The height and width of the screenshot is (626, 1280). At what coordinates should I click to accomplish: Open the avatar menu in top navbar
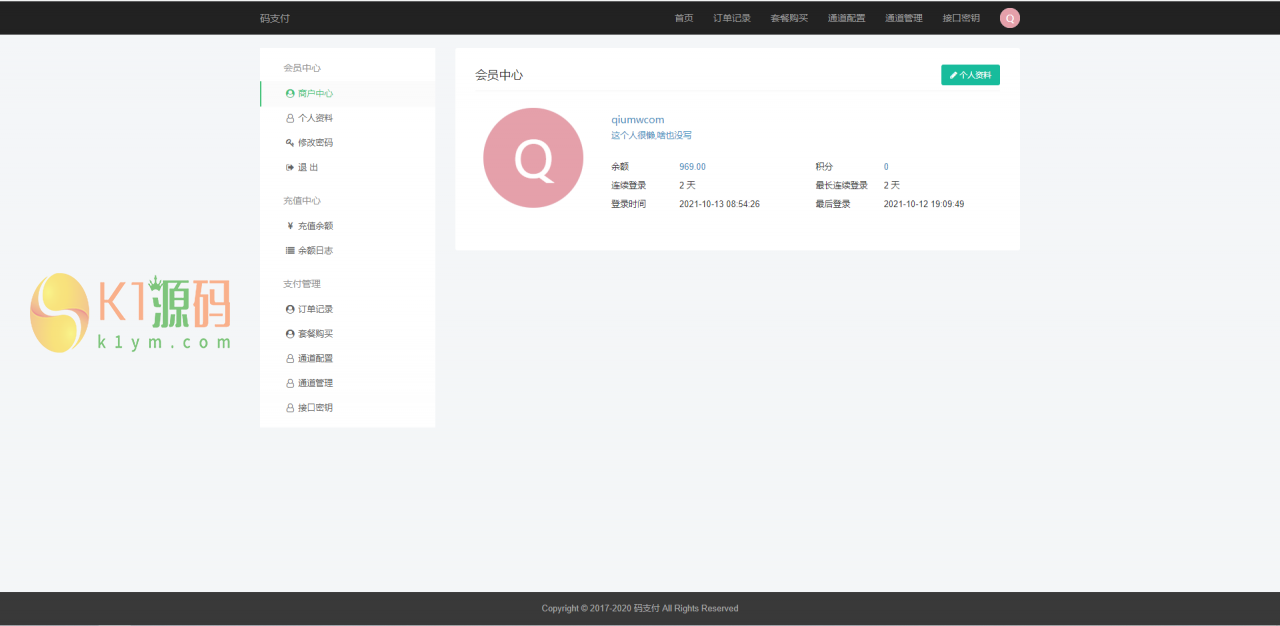[1009, 17]
